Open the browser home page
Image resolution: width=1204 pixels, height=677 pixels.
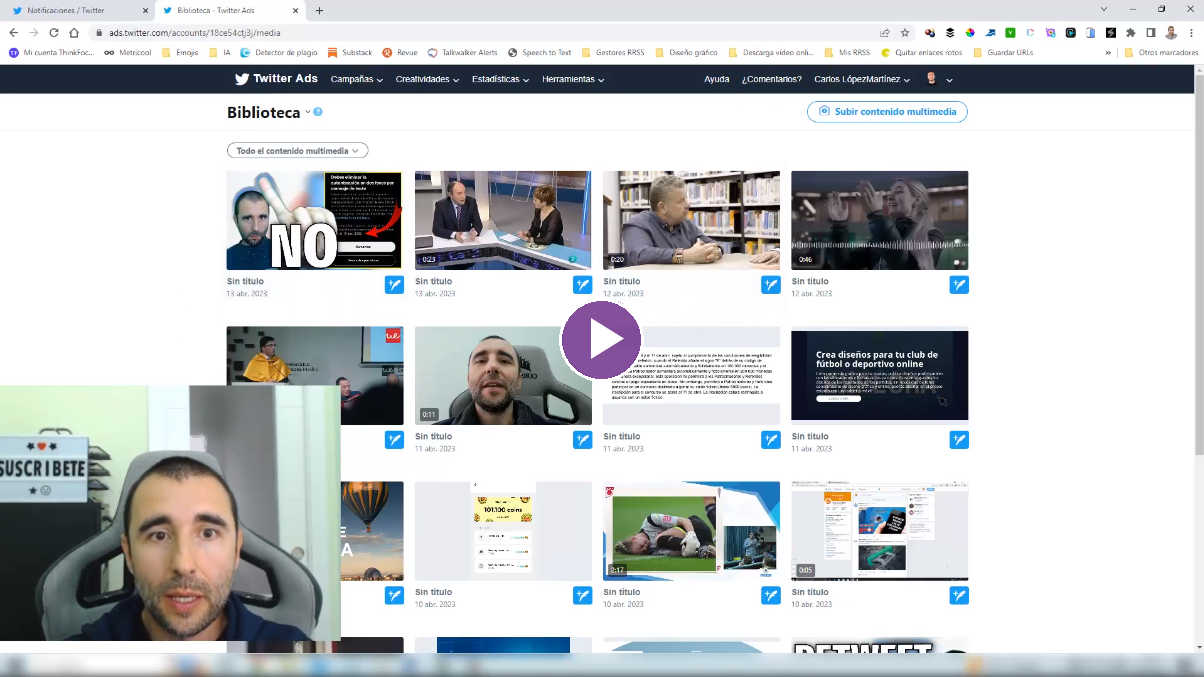[74, 33]
